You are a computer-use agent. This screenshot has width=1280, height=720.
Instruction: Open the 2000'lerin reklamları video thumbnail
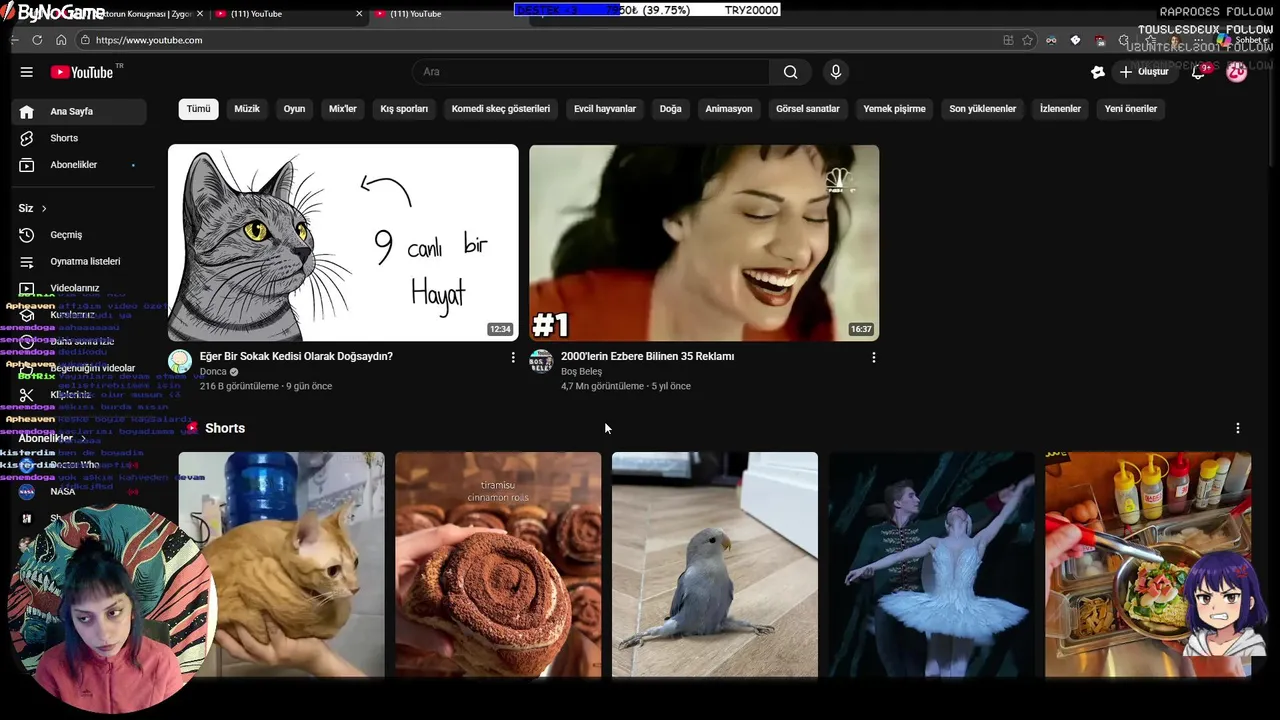coord(704,243)
